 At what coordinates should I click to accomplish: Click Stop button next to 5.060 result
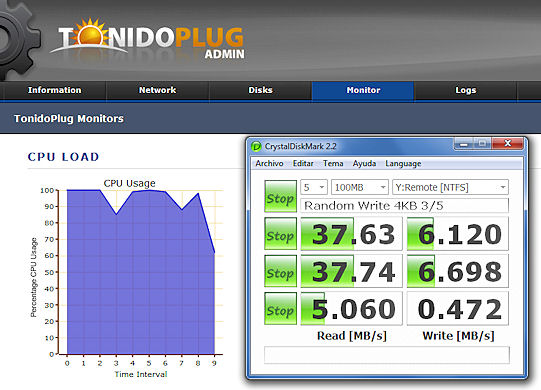[281, 309]
